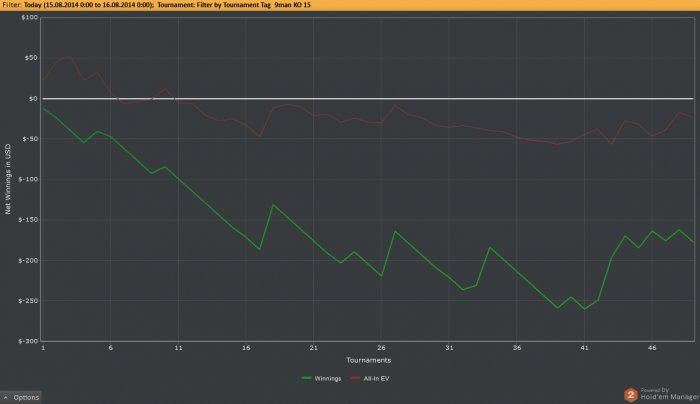700x404 pixels.
Task: Select the Today date range filter text
Action: pyautogui.click(x=88, y=5)
